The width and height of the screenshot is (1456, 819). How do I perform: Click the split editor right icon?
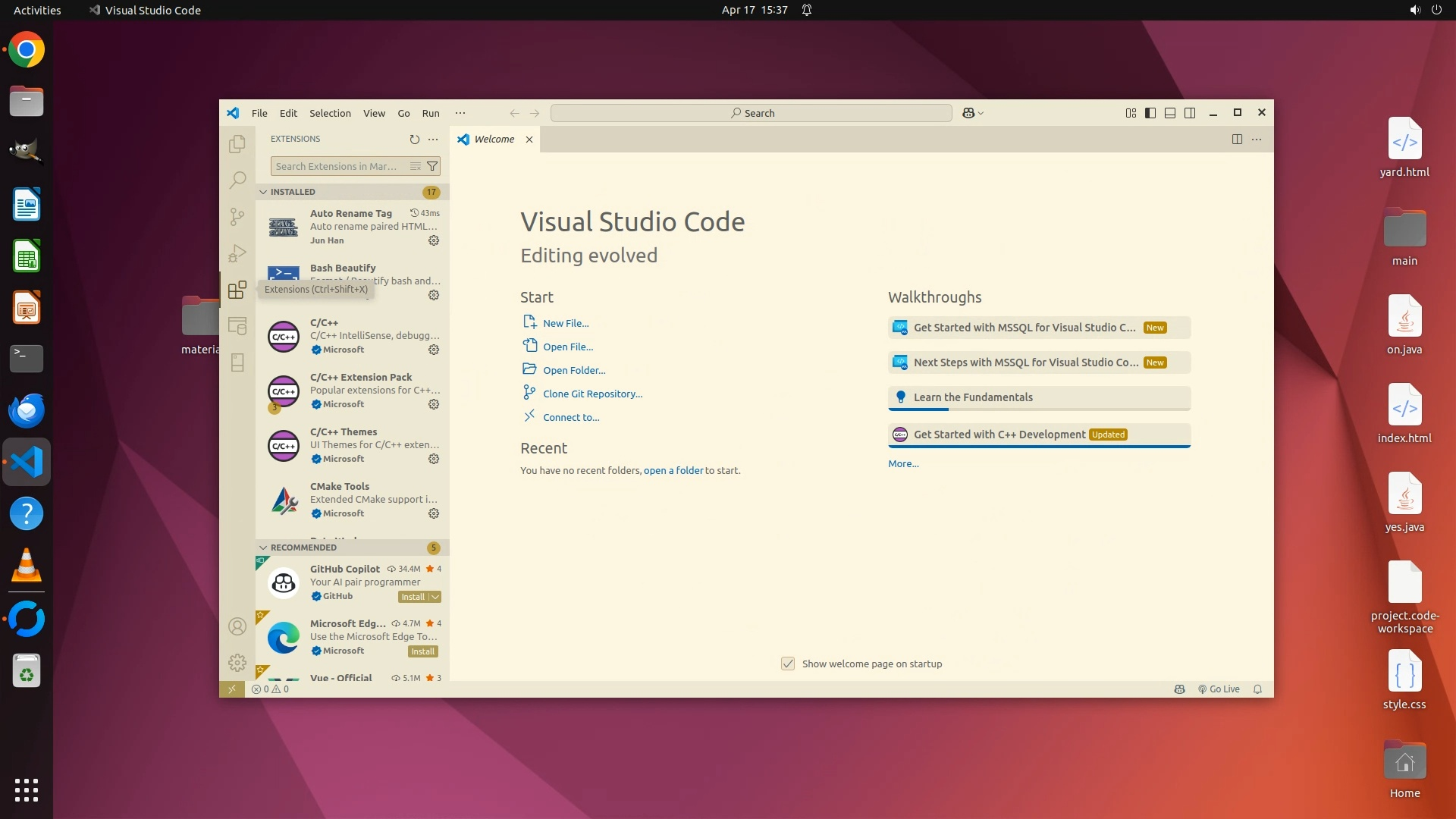pos(1237,140)
